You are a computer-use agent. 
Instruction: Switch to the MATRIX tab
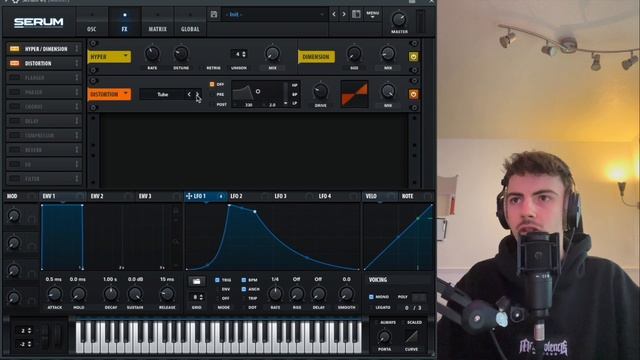(x=158, y=22)
